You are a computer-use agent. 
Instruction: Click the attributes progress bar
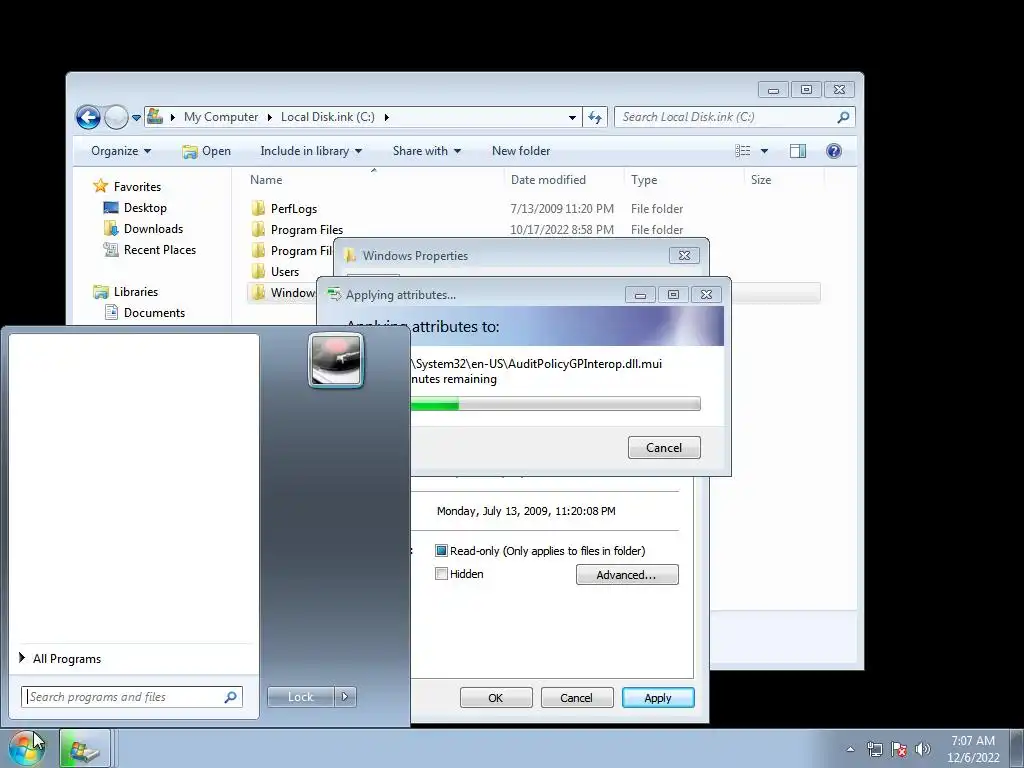[x=556, y=404]
